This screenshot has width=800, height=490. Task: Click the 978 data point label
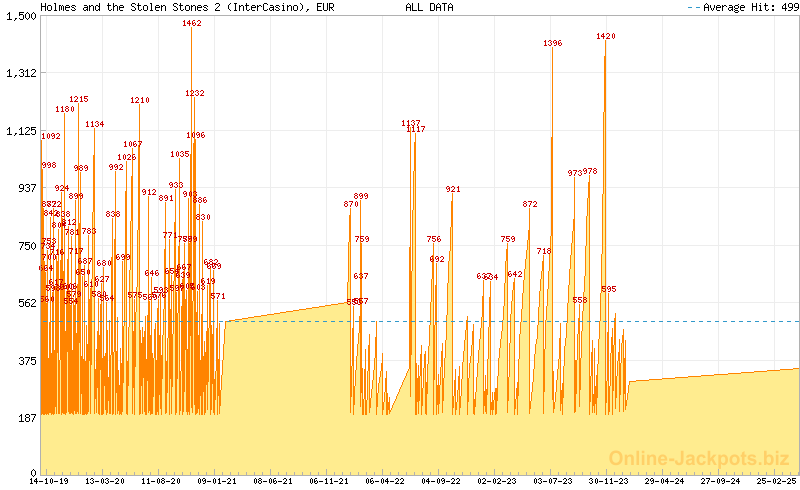tap(590, 171)
